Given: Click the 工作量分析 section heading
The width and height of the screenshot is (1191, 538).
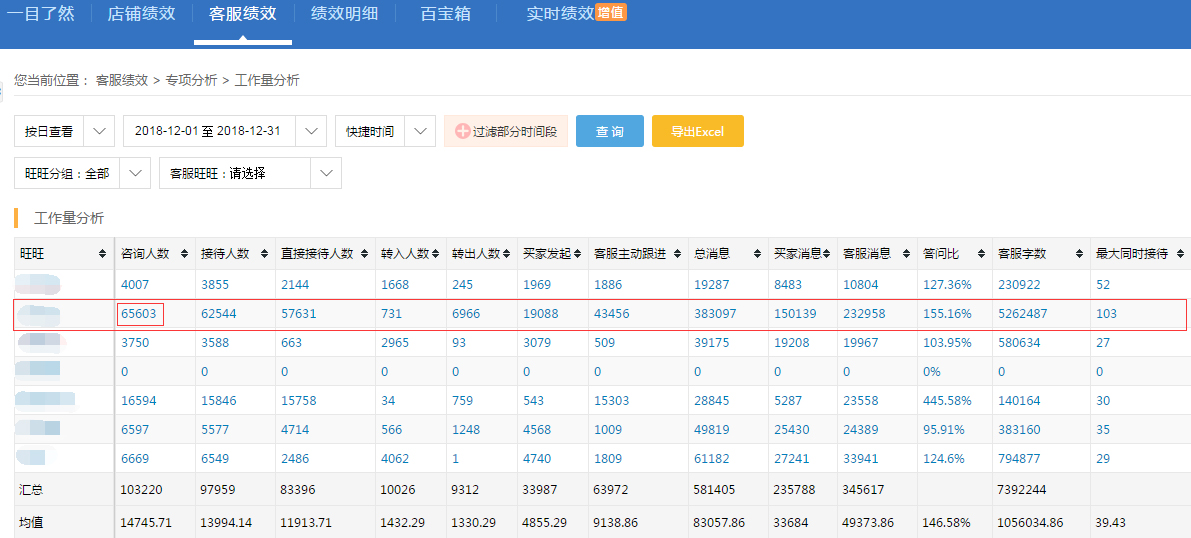Looking at the screenshot, I should tap(69, 218).
